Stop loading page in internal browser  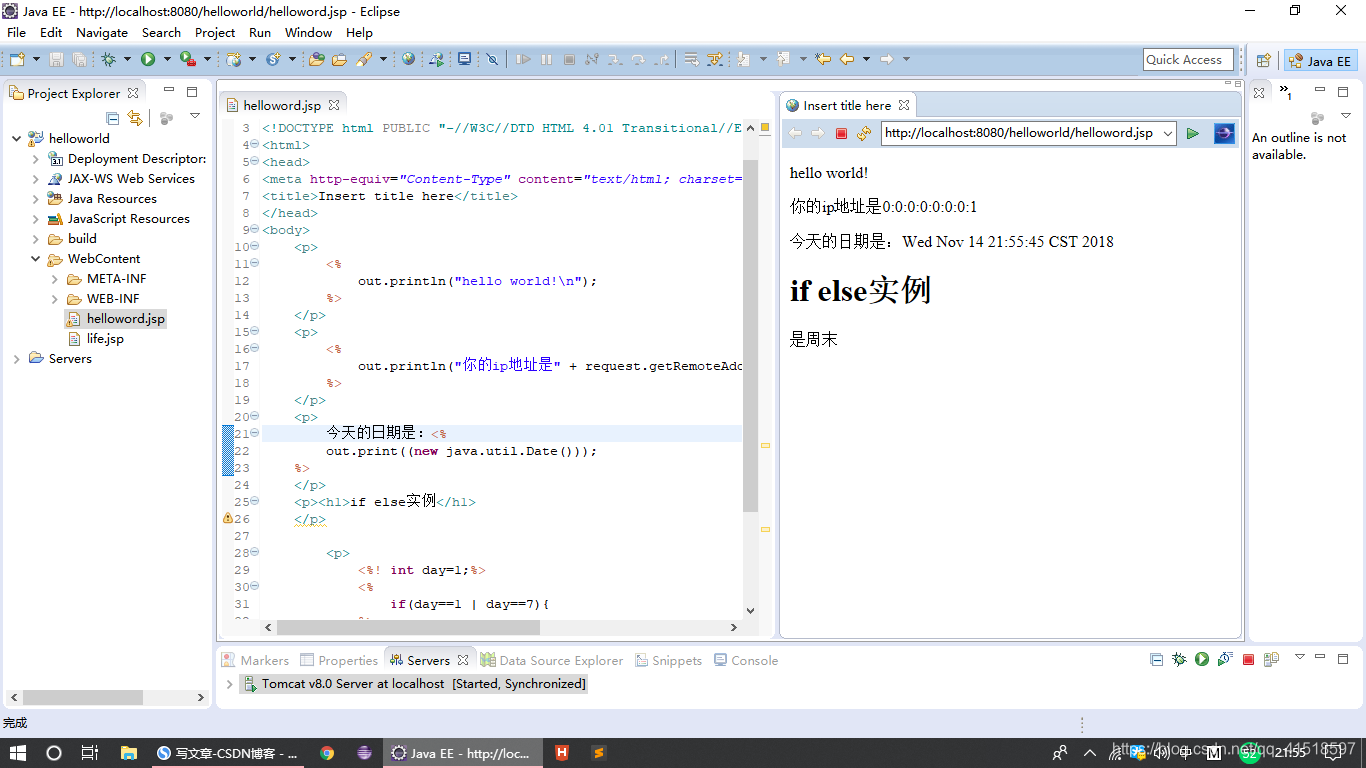[841, 133]
